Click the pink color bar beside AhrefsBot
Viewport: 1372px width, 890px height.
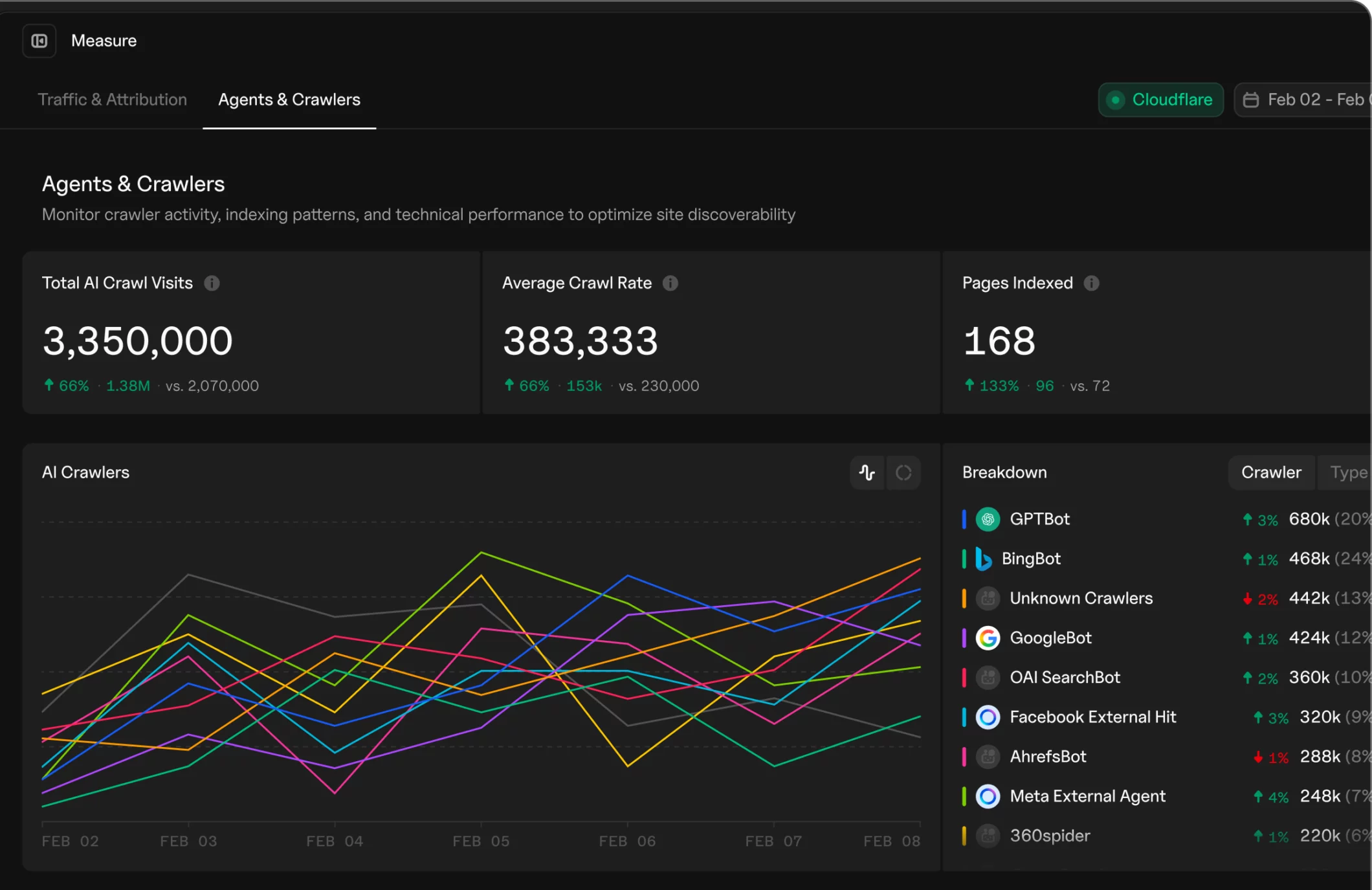[x=965, y=756]
